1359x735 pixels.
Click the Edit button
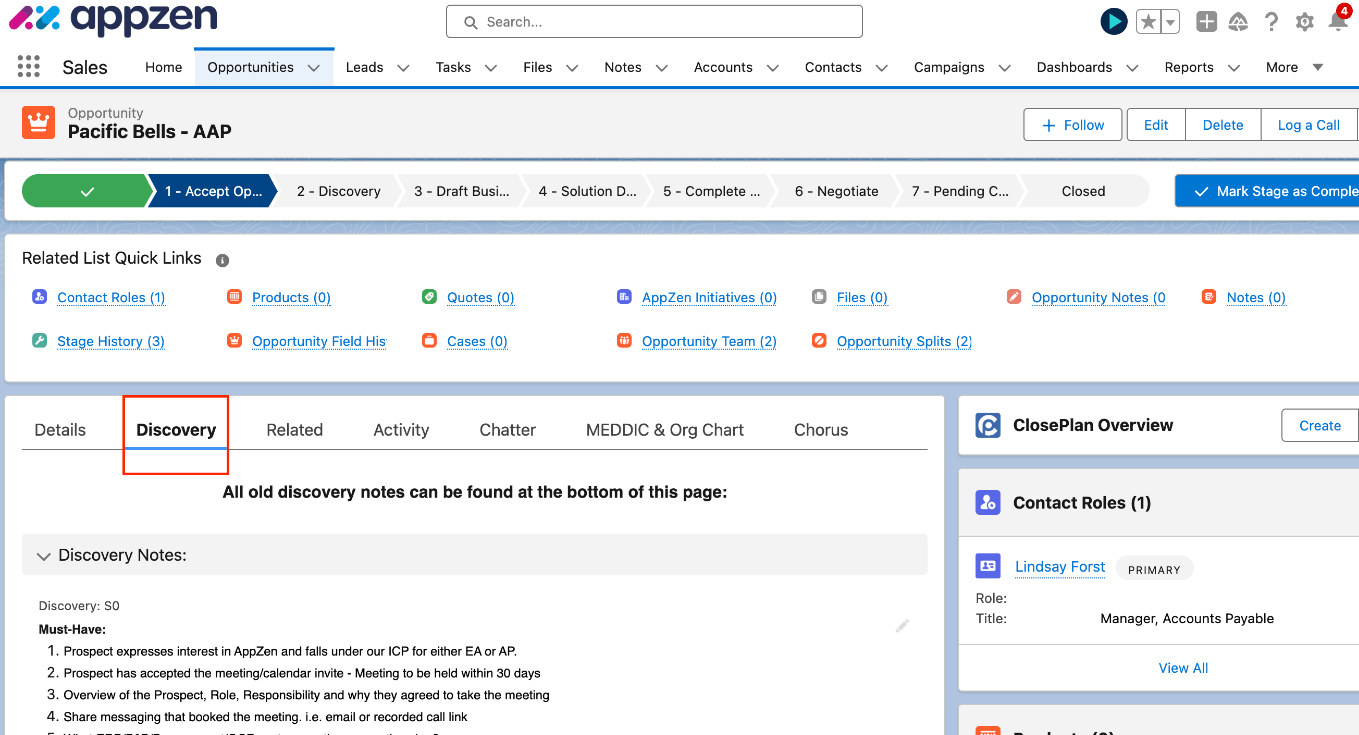click(x=1156, y=125)
